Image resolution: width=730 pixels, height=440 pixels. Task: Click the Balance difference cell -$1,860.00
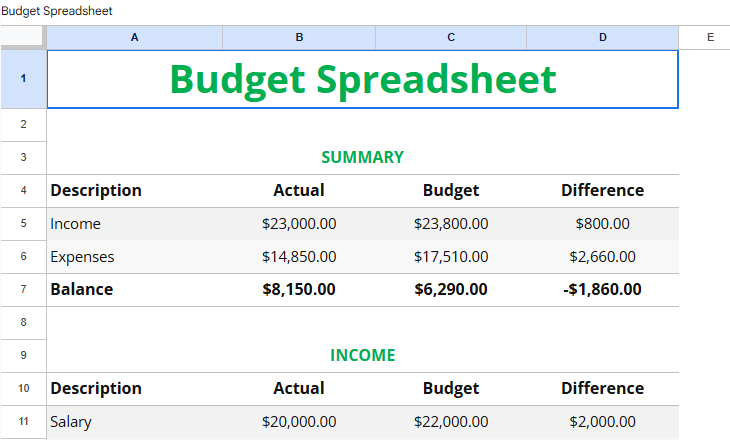pyautogui.click(x=603, y=290)
